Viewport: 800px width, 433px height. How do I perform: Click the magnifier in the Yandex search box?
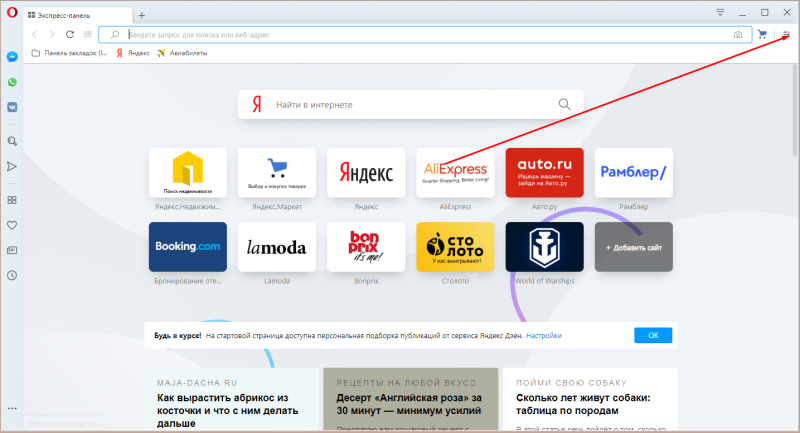[564, 104]
